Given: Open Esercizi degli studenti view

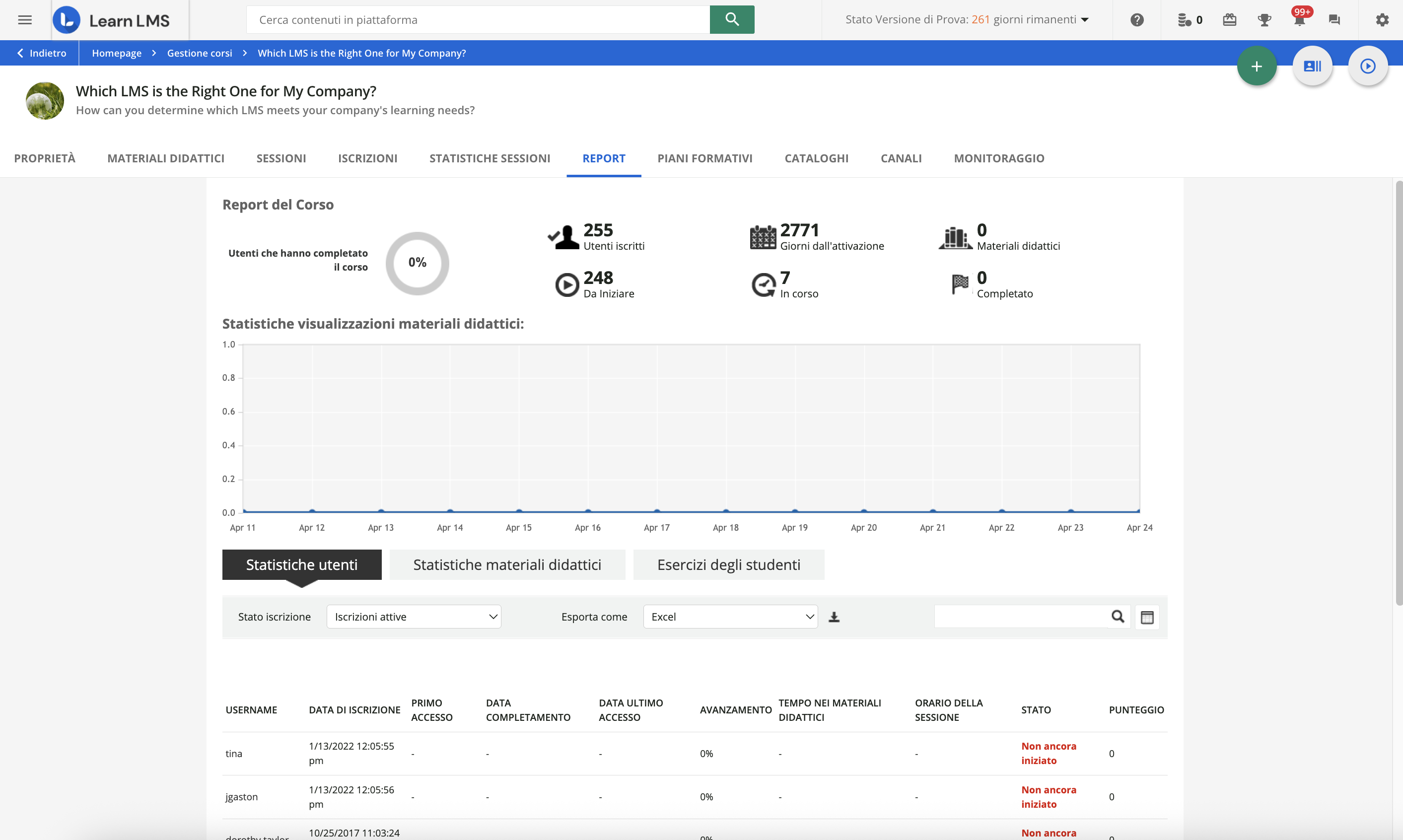Looking at the screenshot, I should [728, 565].
